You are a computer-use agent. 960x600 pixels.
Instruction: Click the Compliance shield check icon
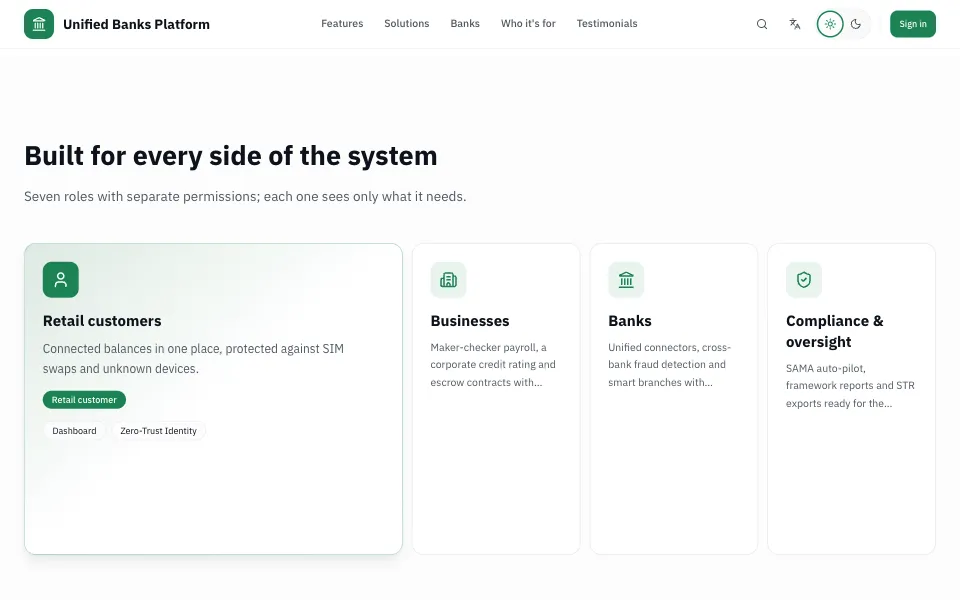coord(804,280)
